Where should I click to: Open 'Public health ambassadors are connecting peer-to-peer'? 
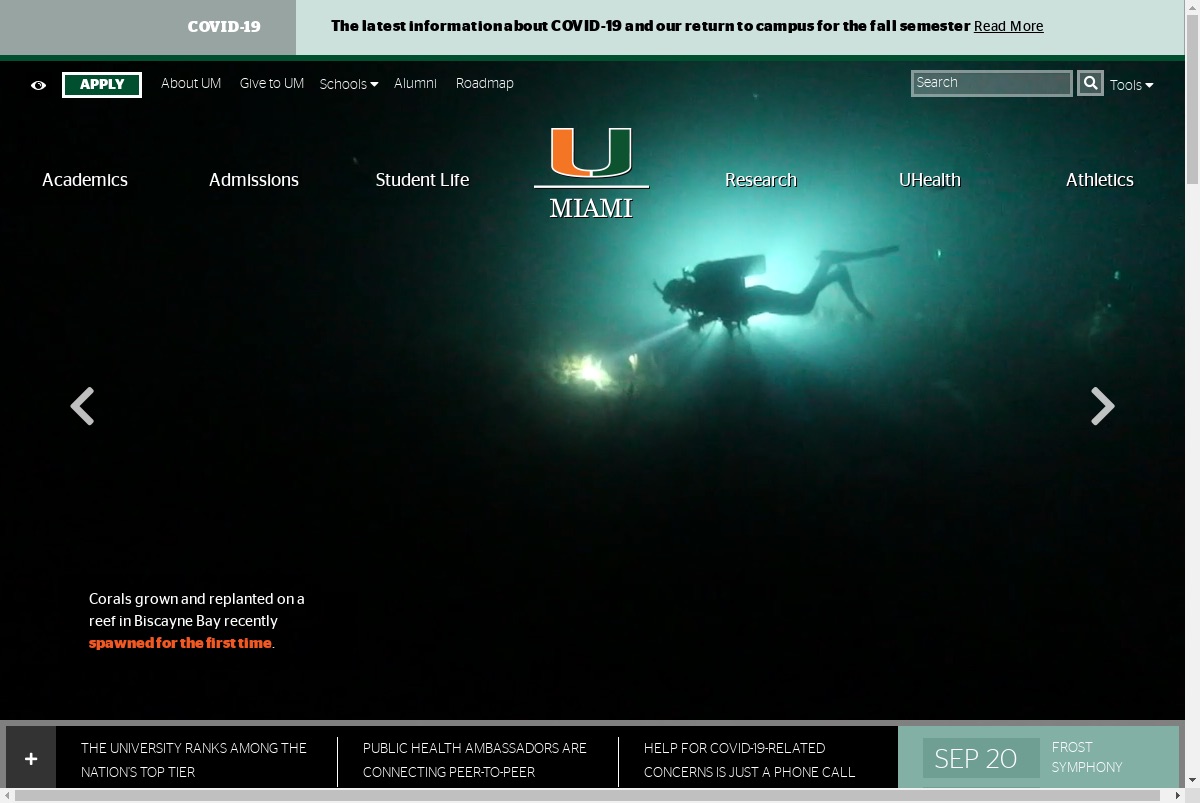[x=475, y=760]
